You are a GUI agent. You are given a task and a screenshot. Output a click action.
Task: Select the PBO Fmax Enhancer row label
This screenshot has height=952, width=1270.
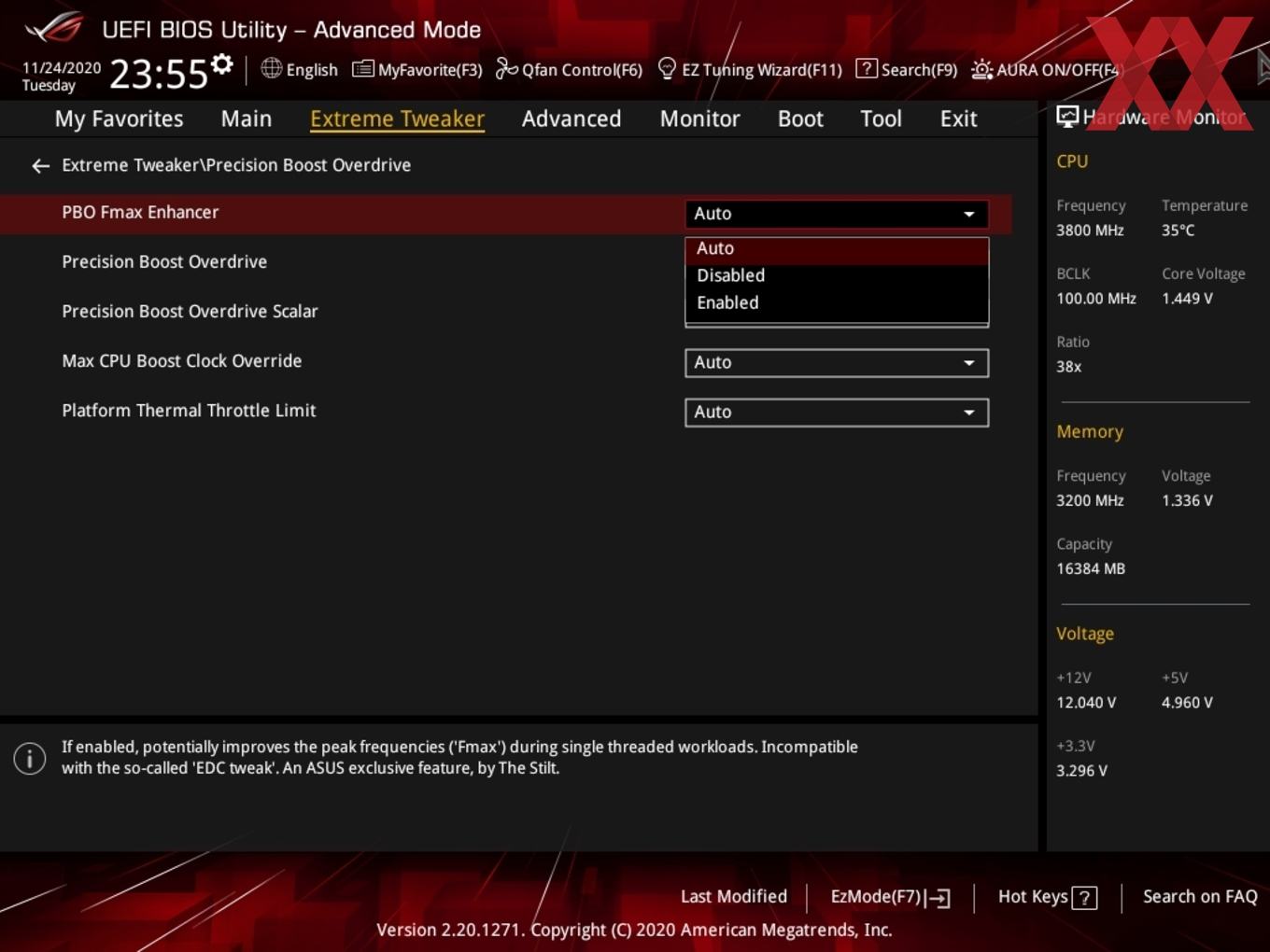(140, 212)
